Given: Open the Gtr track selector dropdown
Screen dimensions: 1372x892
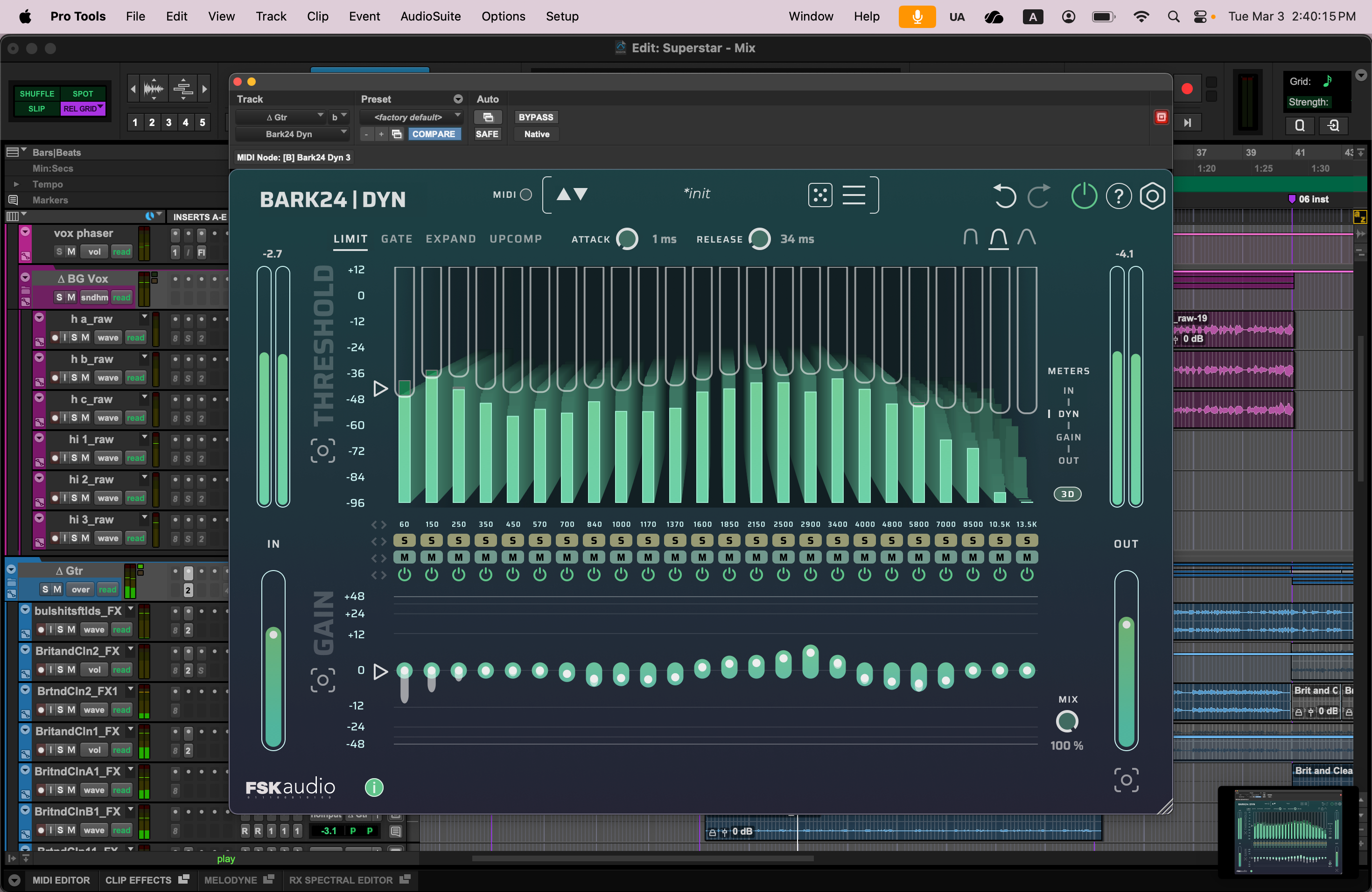Looking at the screenshot, I should [281, 117].
